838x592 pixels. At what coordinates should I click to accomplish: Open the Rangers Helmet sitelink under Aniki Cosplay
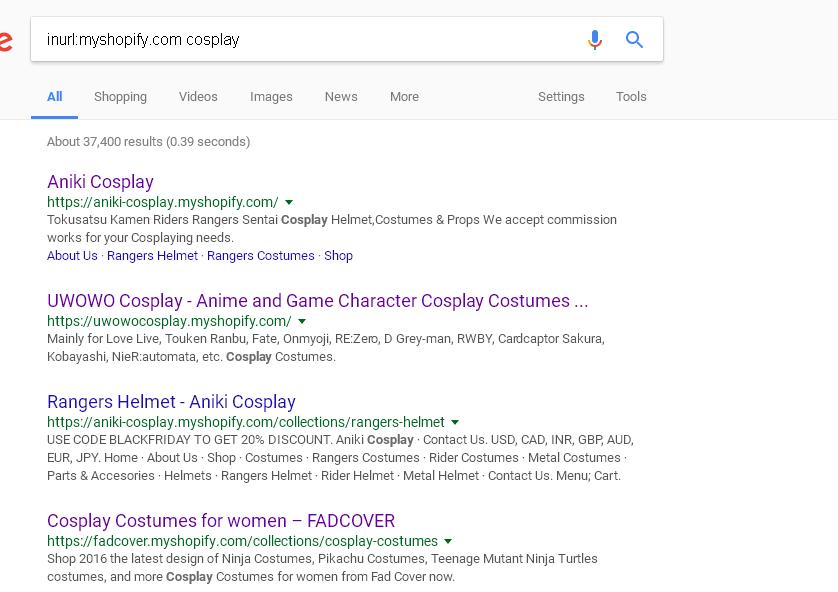[x=152, y=256]
